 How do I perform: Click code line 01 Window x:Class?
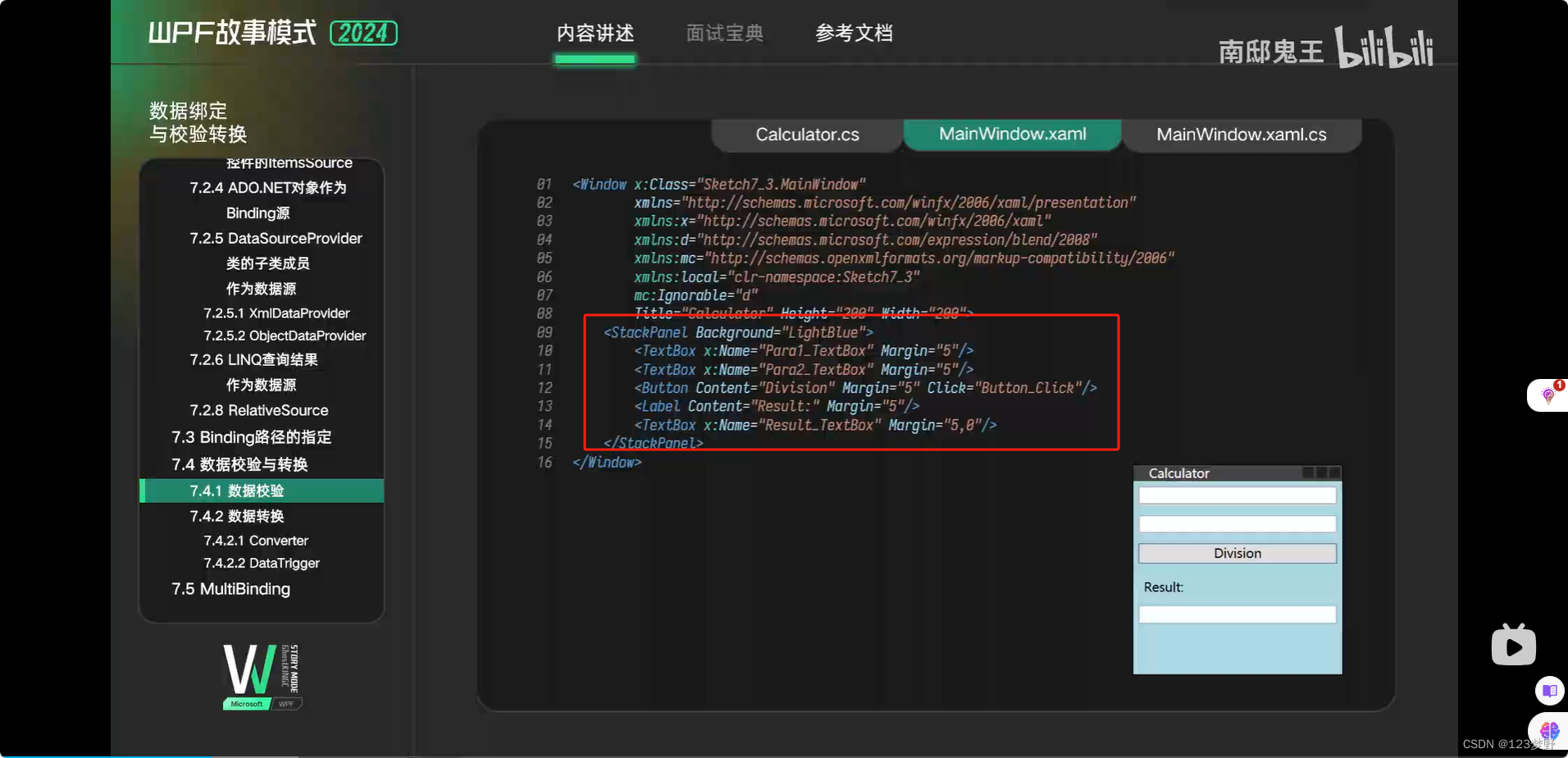[718, 185]
